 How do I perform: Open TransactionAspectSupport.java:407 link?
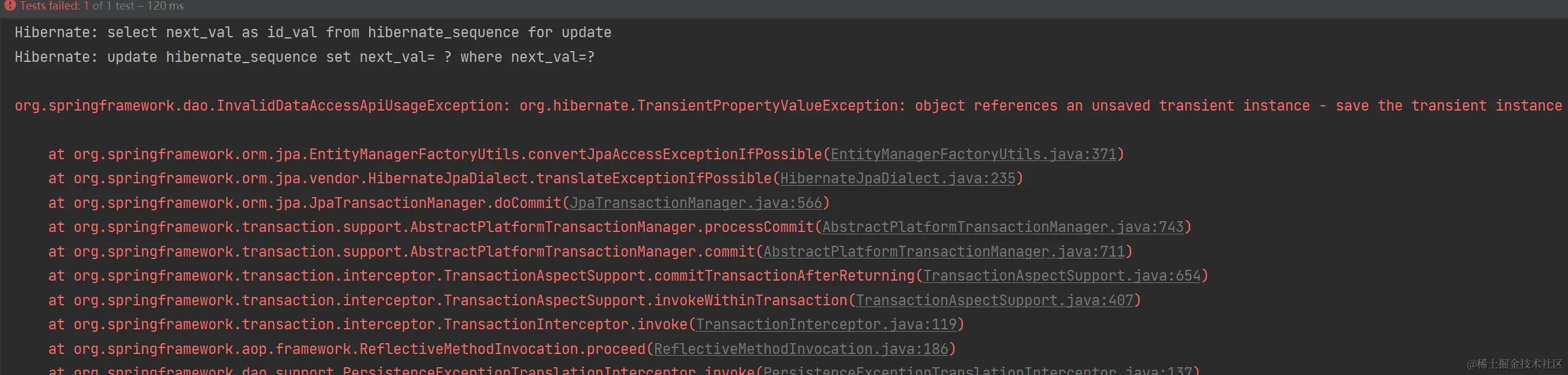coord(995,300)
